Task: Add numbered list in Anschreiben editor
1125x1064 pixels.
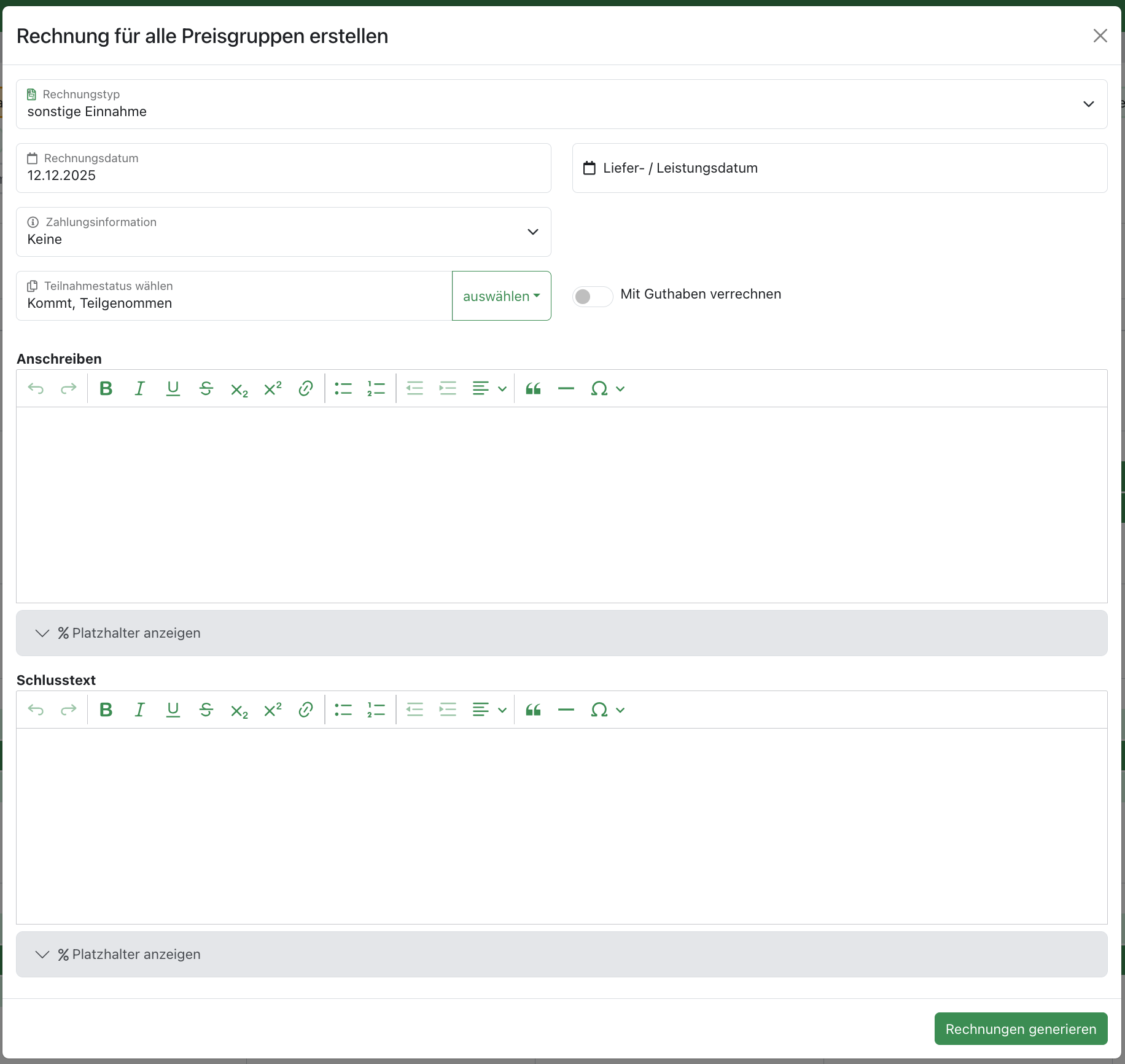Action: (376, 388)
